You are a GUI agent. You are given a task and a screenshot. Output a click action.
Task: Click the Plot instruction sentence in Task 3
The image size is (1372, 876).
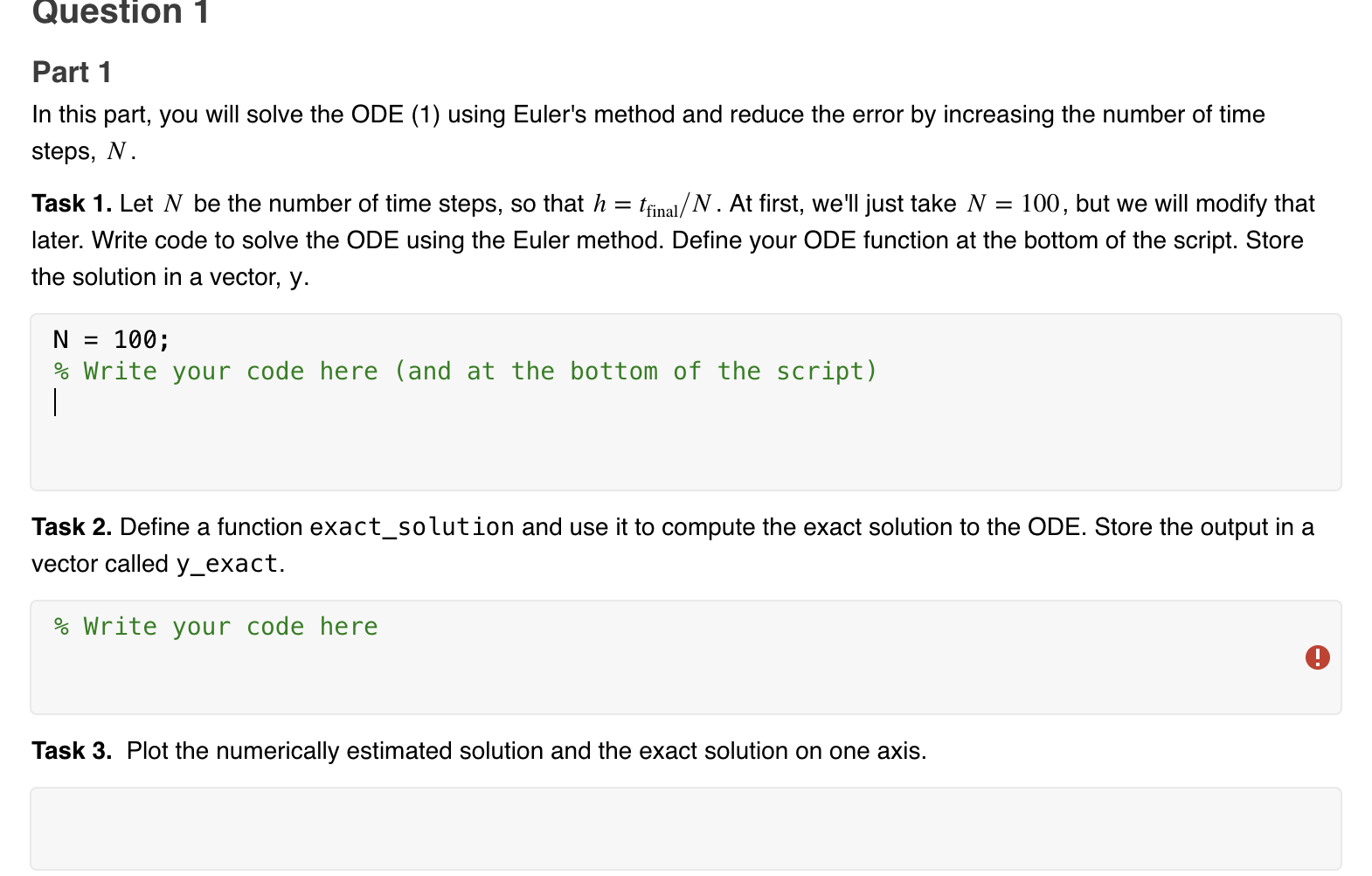[x=524, y=750]
